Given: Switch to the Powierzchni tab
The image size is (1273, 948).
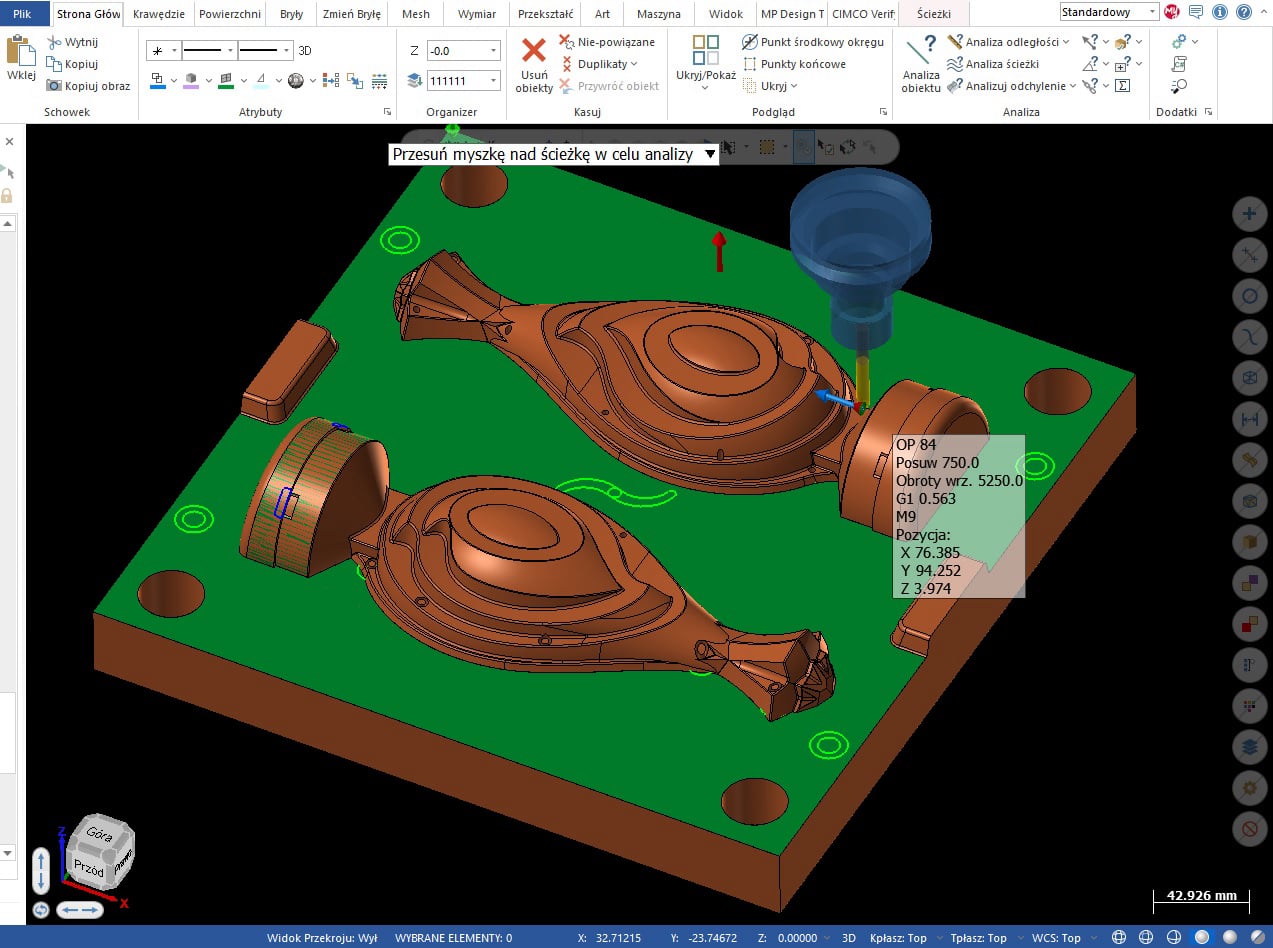Looking at the screenshot, I should tap(229, 14).
